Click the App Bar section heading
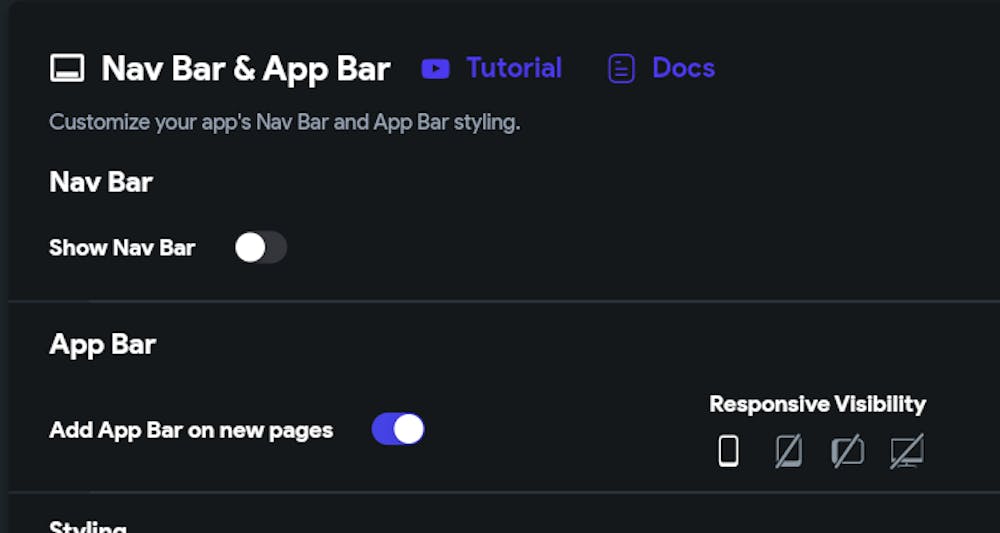 103,344
